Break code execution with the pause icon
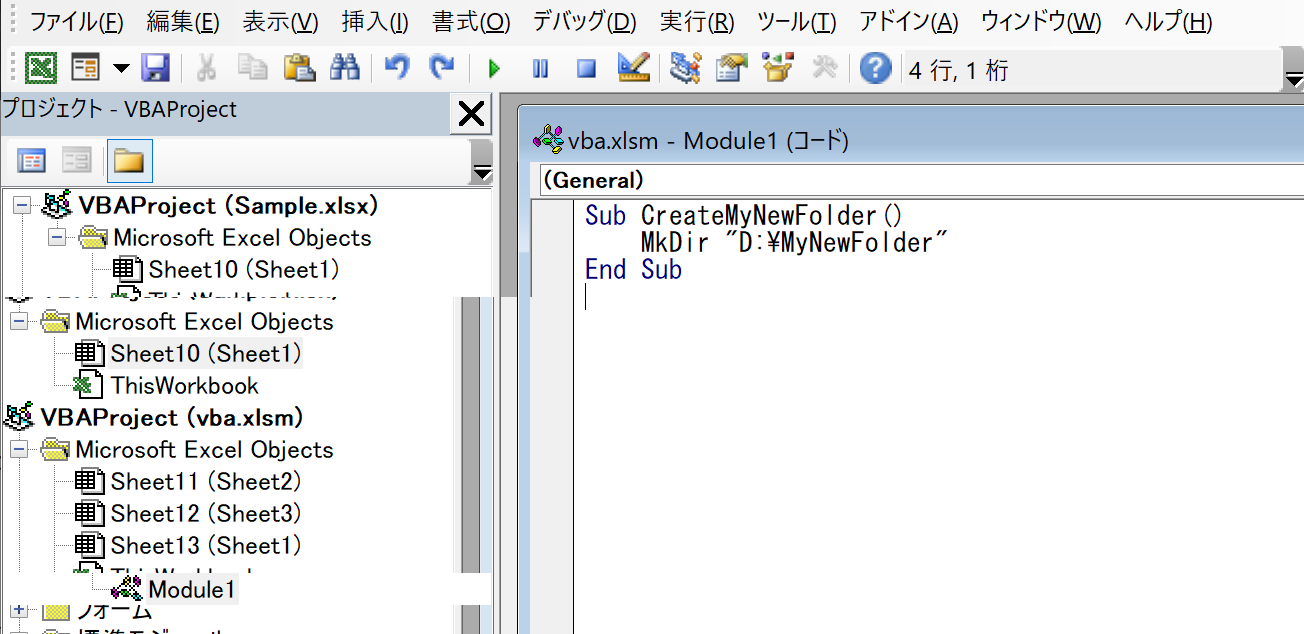This screenshot has width=1304, height=634. point(540,69)
